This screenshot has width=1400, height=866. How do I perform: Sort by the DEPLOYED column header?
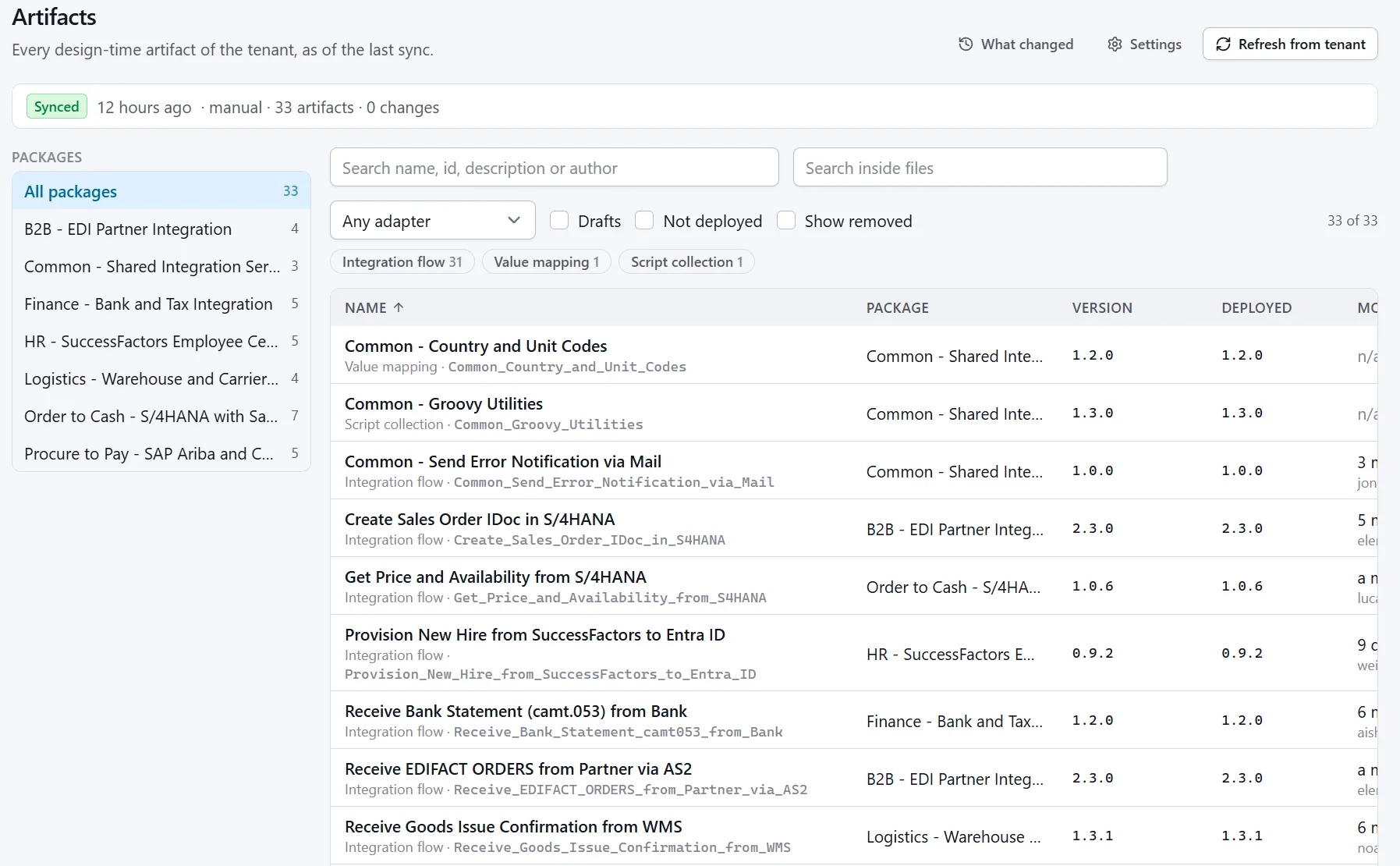[1256, 307]
